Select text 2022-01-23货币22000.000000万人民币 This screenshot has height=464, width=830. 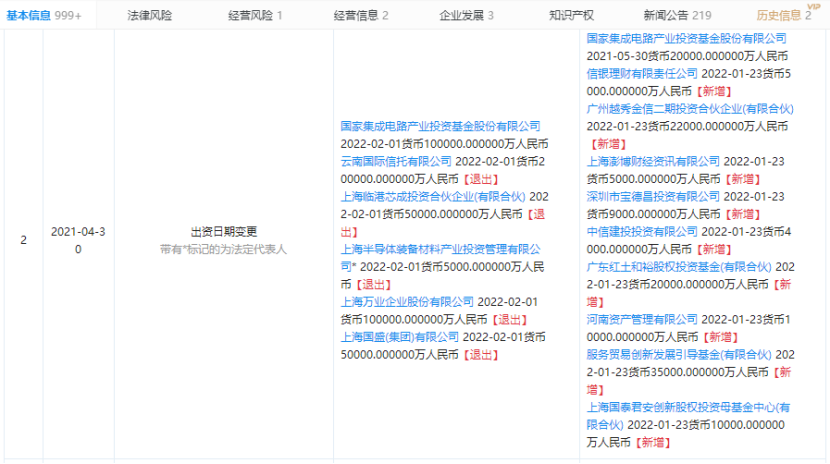coord(687,126)
